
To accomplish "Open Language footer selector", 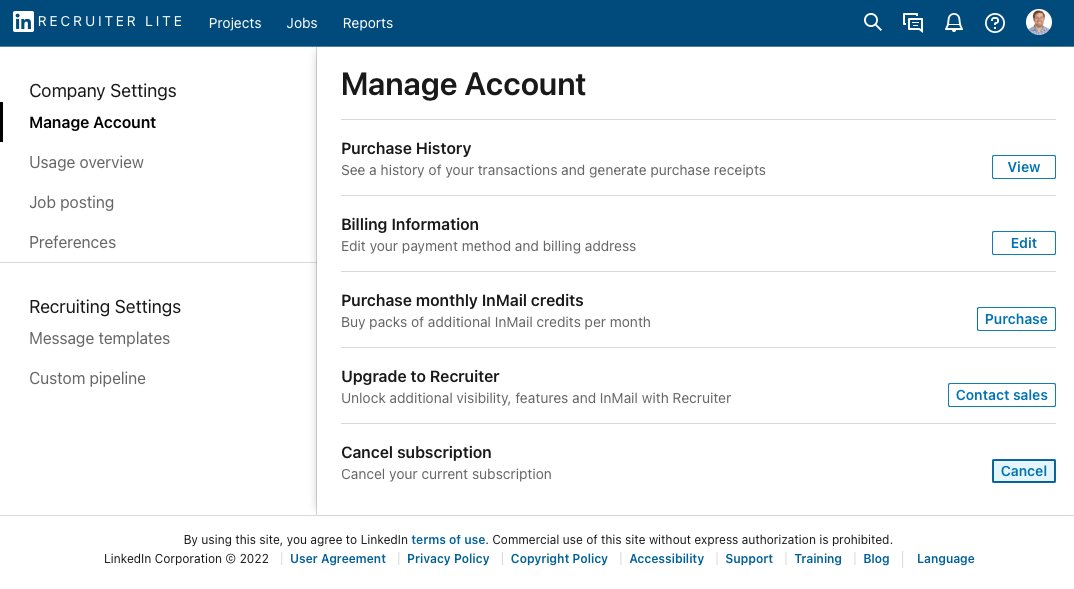I will pyautogui.click(x=945, y=559).
